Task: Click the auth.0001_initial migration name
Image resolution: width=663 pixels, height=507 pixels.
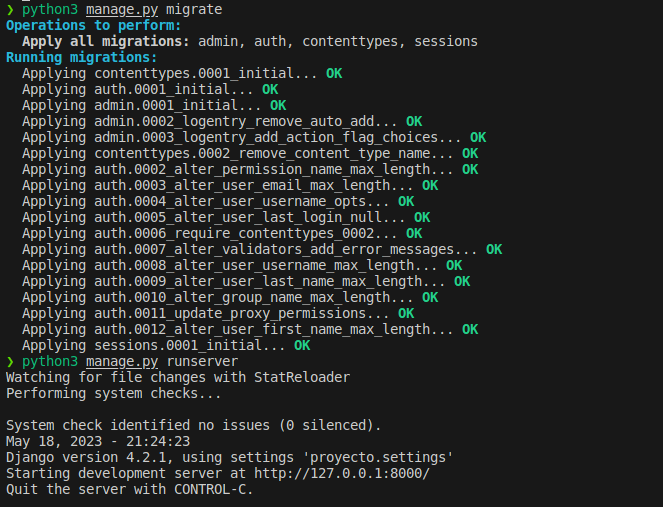Action: click(170, 89)
